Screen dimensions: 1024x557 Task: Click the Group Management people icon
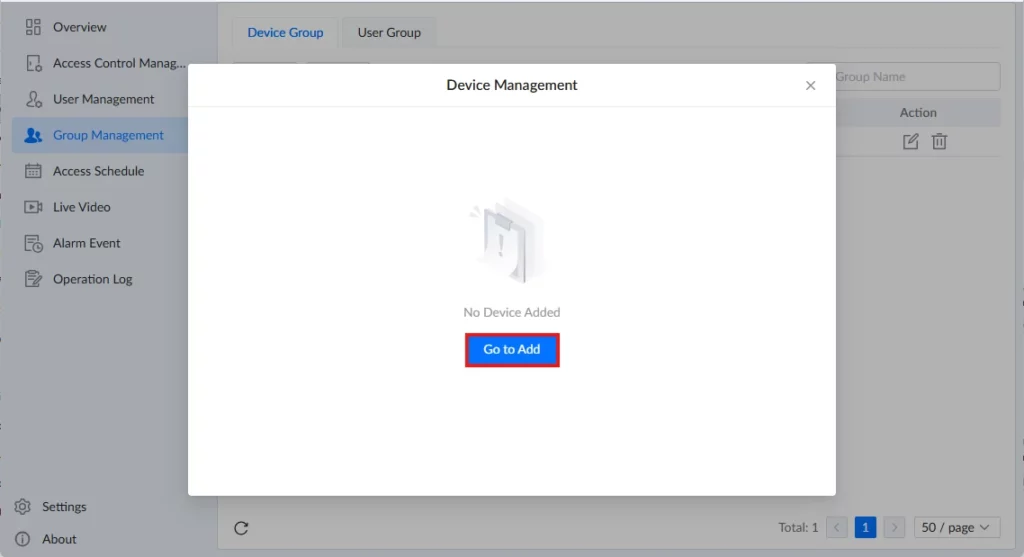33,135
